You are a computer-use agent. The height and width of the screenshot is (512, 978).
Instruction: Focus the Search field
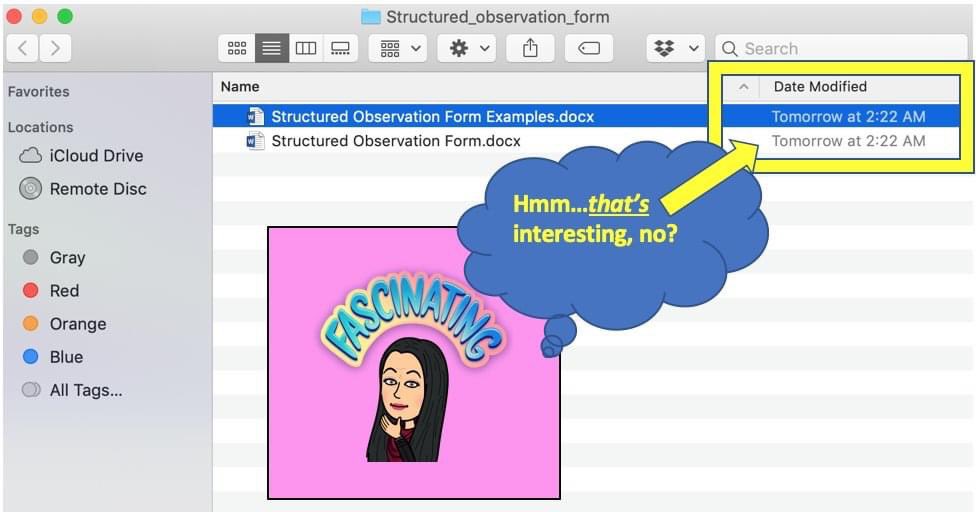pyautogui.click(x=841, y=49)
